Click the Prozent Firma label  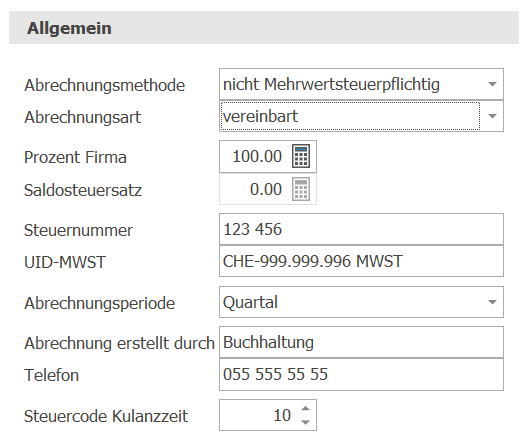[x=75, y=157]
